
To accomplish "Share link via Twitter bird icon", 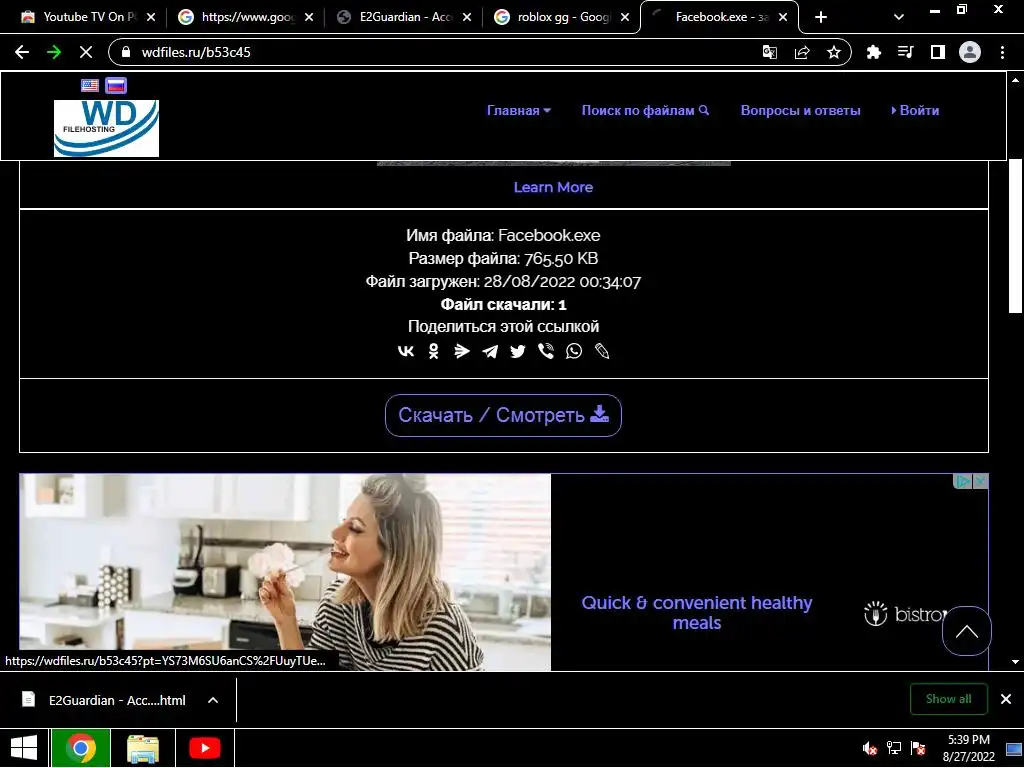I will (518, 351).
